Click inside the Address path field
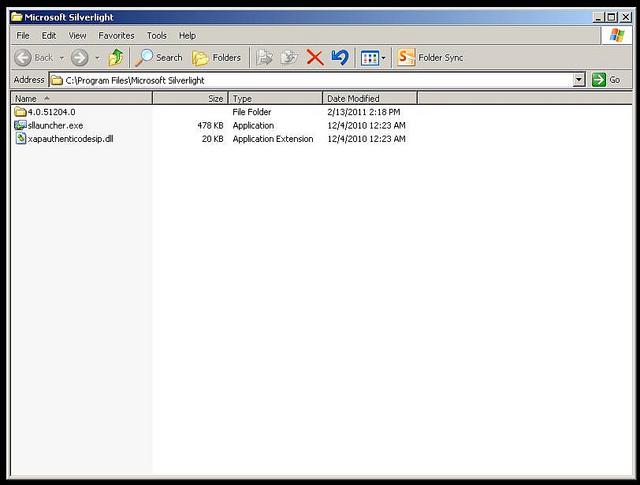The height and width of the screenshot is (485, 640). tap(300, 80)
